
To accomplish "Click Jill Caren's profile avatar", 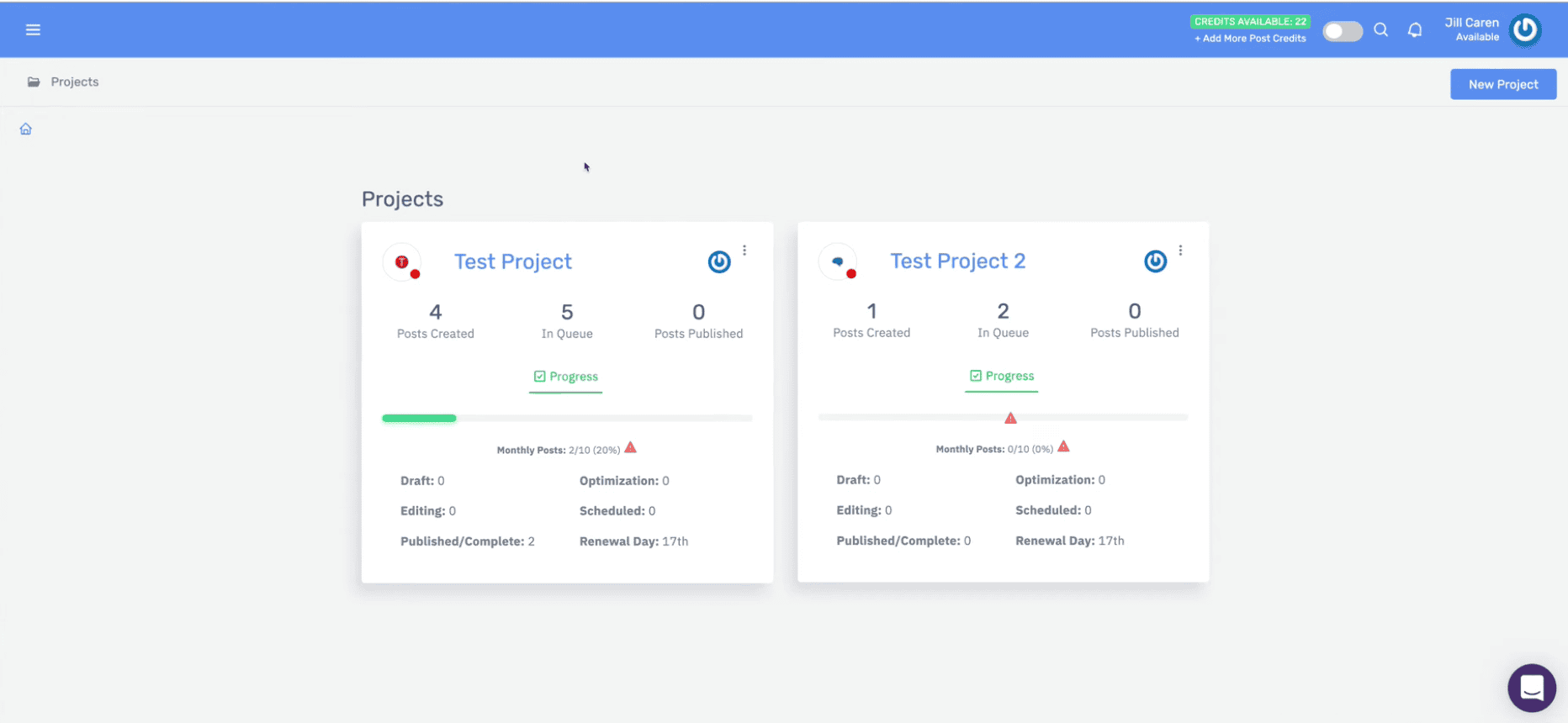I will [x=1524, y=30].
